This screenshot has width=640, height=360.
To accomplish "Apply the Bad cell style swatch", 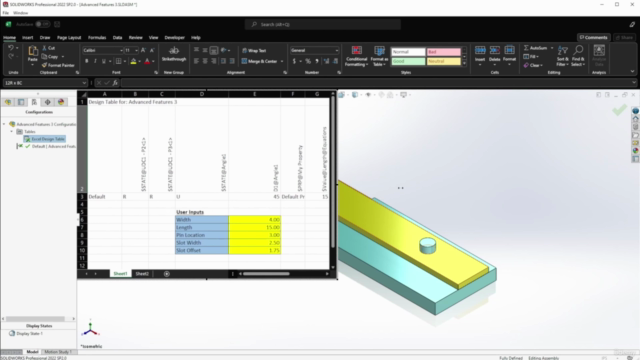I will 444,52.
